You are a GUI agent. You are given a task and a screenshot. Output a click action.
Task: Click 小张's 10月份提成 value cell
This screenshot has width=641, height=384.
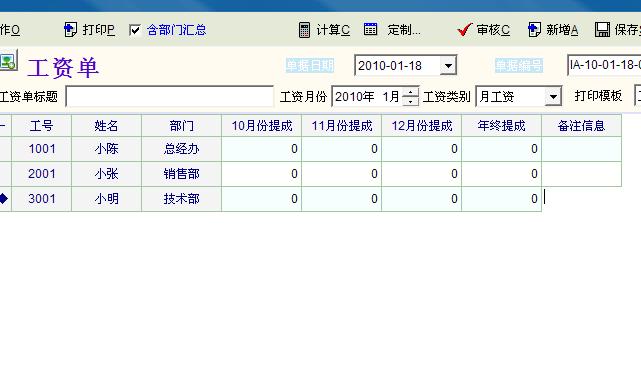coord(262,174)
